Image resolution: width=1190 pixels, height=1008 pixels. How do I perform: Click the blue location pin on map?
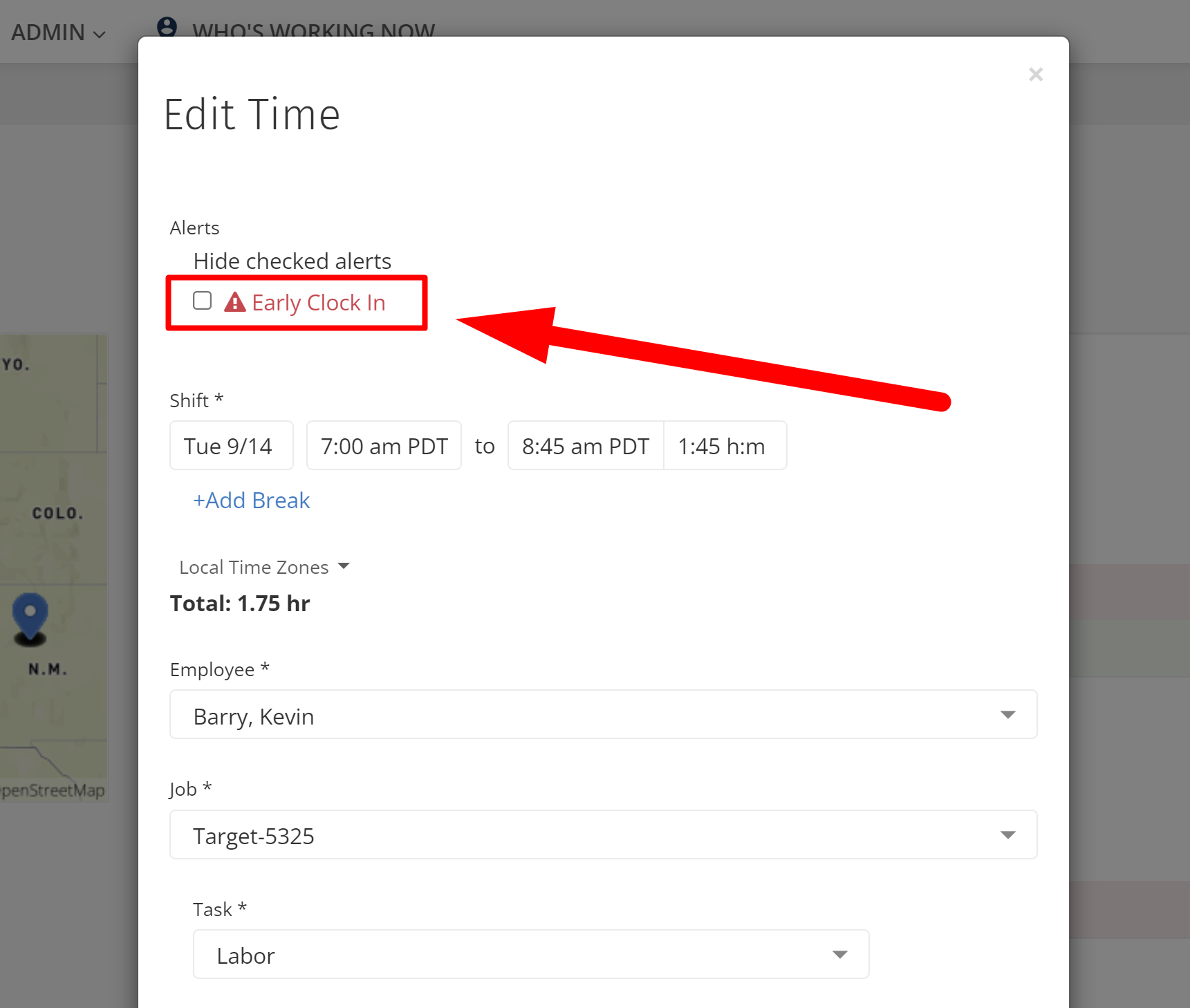(30, 615)
